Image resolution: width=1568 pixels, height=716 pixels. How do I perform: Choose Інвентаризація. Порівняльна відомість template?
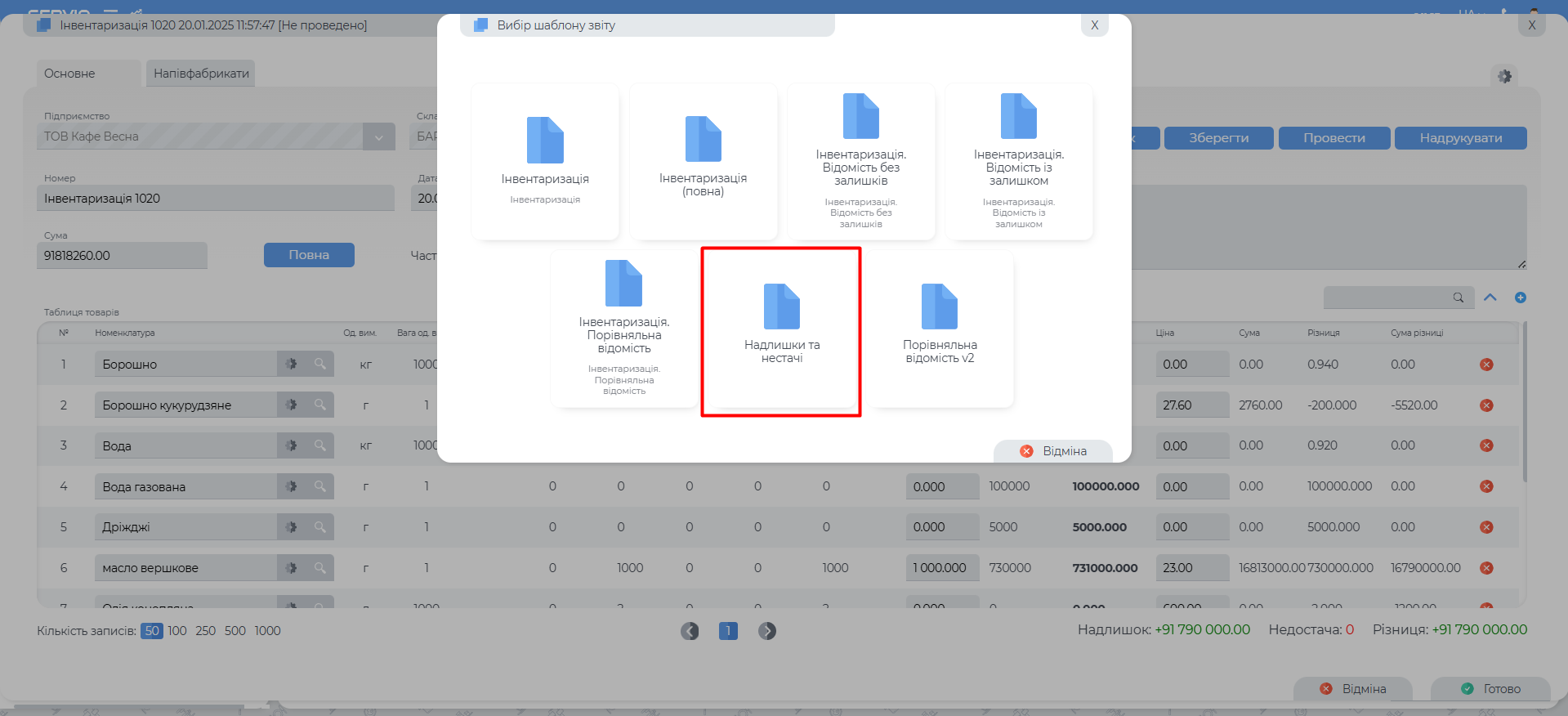tap(624, 327)
